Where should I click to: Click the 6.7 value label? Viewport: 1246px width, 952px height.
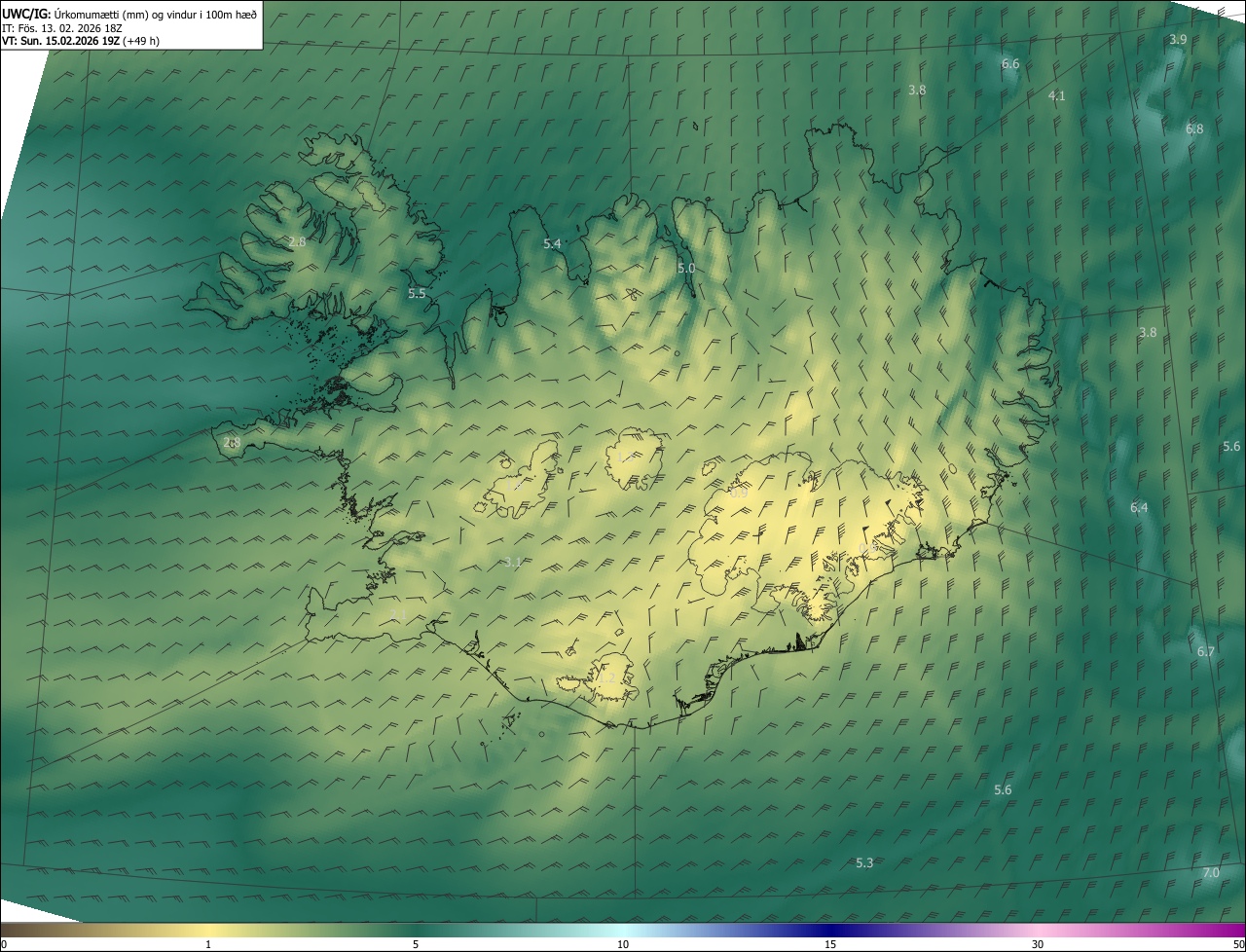[1205, 652]
